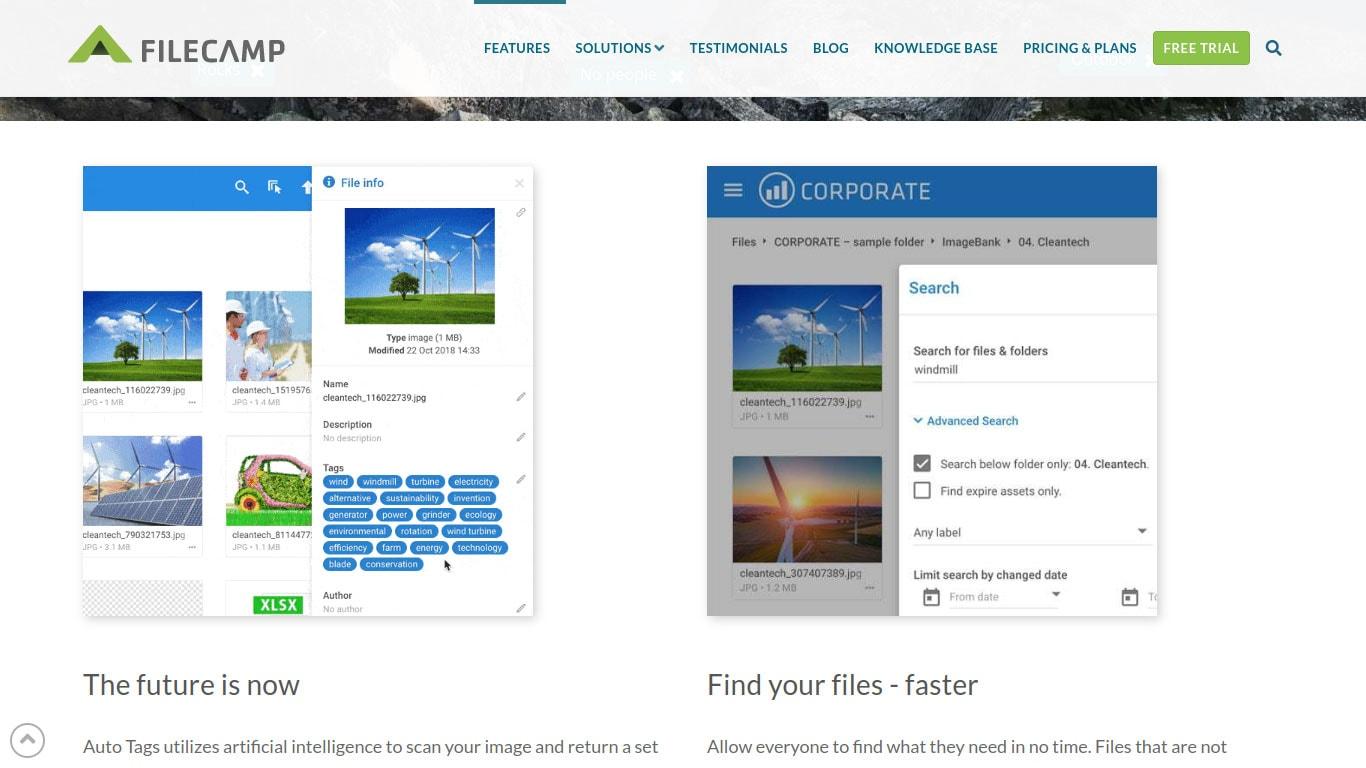Click the pencil icon next to Tags

[x=520, y=479]
